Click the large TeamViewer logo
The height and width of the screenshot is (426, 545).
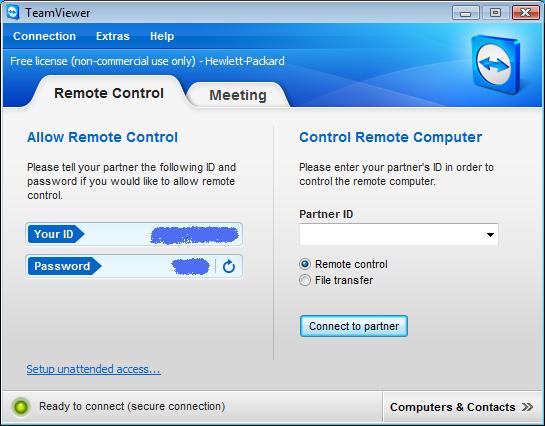click(495, 64)
